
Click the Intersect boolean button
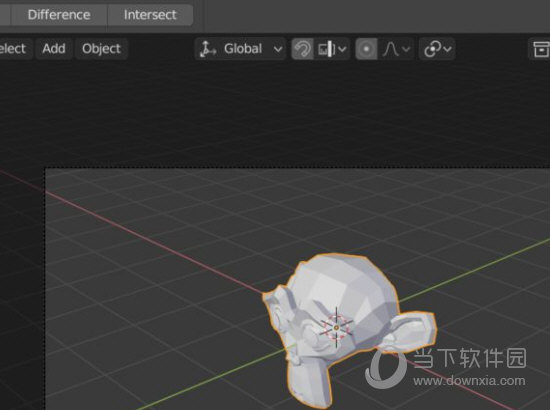coord(150,15)
